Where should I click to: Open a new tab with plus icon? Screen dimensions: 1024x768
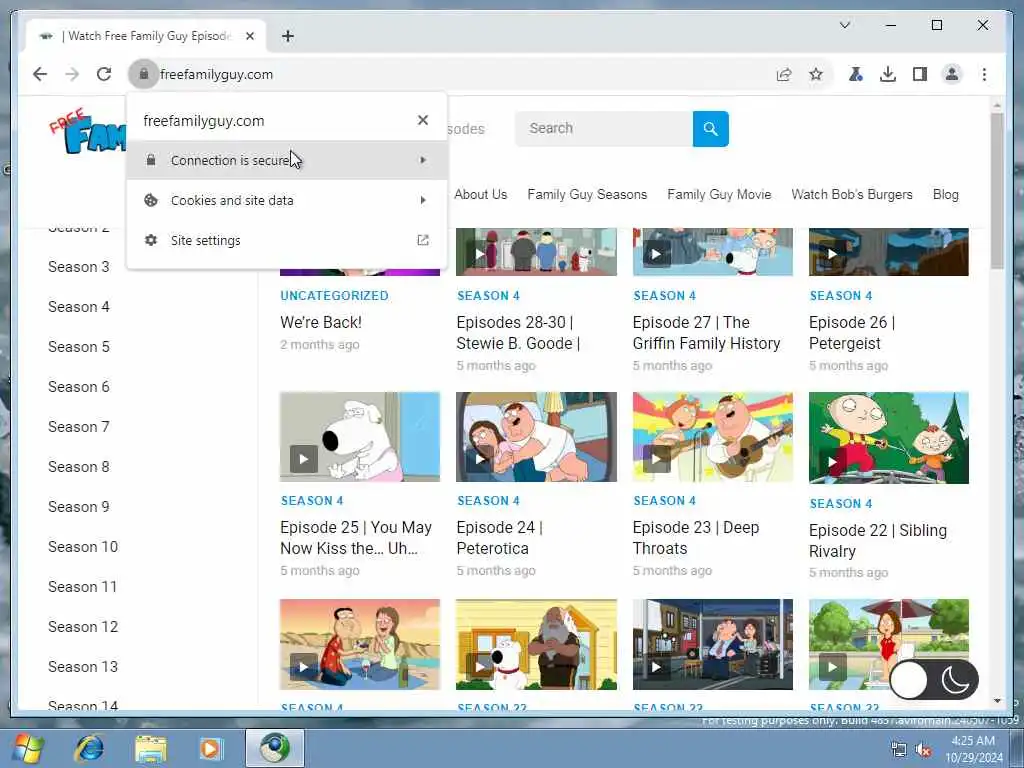(x=288, y=36)
